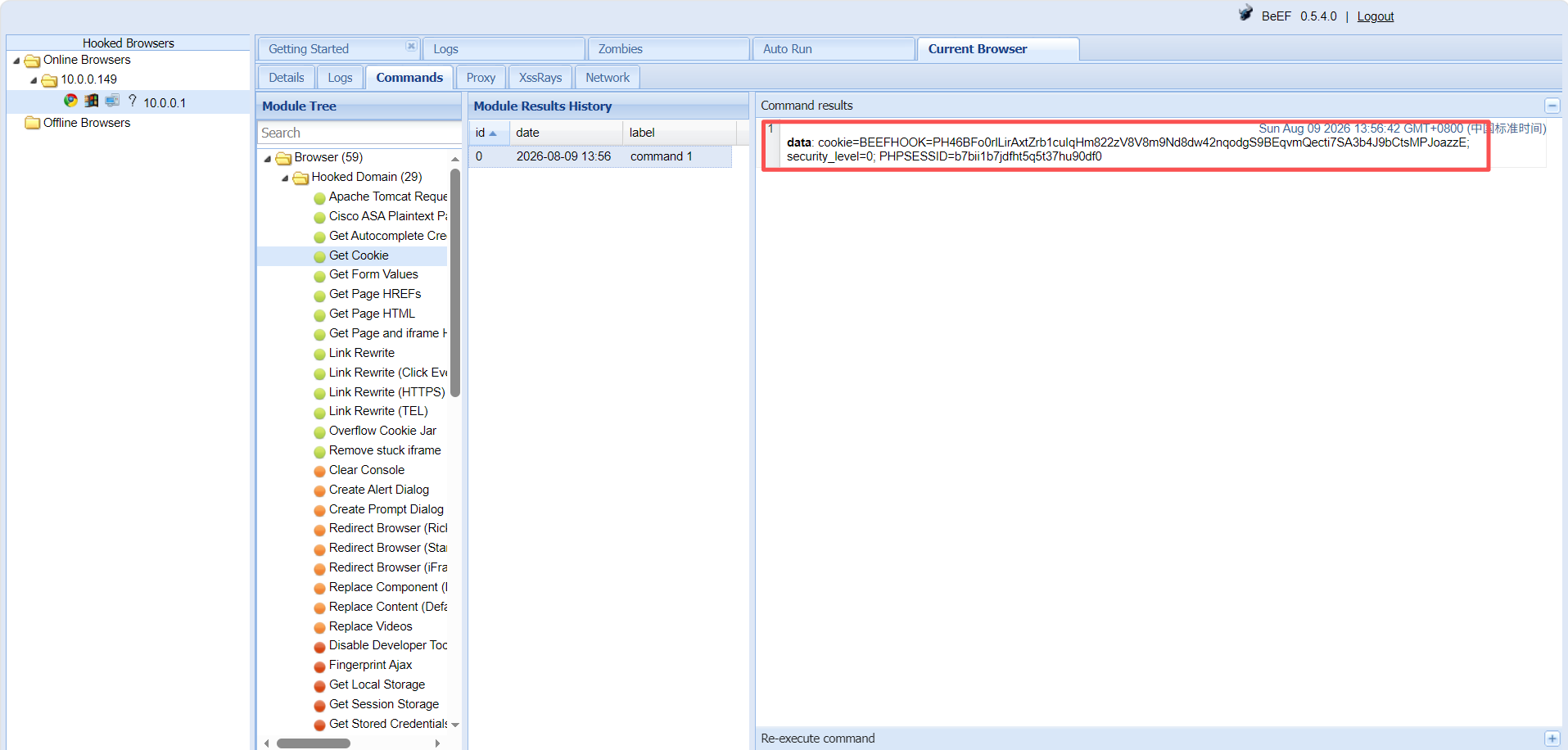The image size is (1568, 750).
Task: Select the command 1 history row
Action: [600, 156]
